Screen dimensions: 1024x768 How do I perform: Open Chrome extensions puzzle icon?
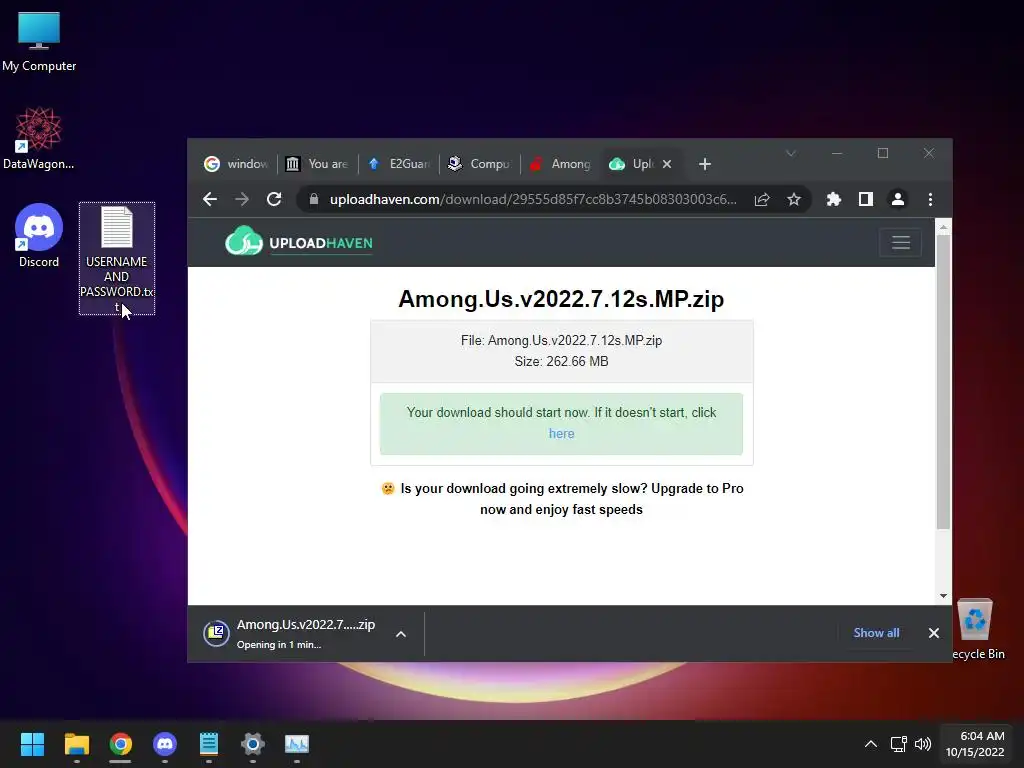[833, 199]
